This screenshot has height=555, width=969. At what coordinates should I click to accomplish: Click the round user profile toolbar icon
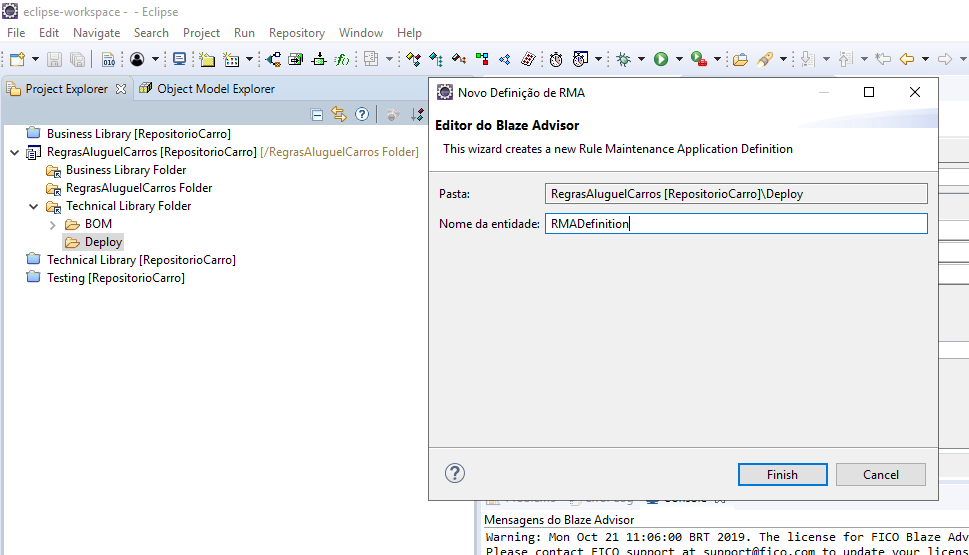[137, 59]
